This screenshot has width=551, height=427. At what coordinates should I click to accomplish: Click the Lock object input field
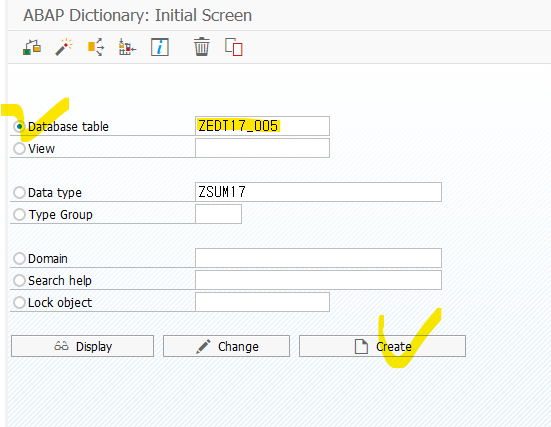(x=262, y=302)
